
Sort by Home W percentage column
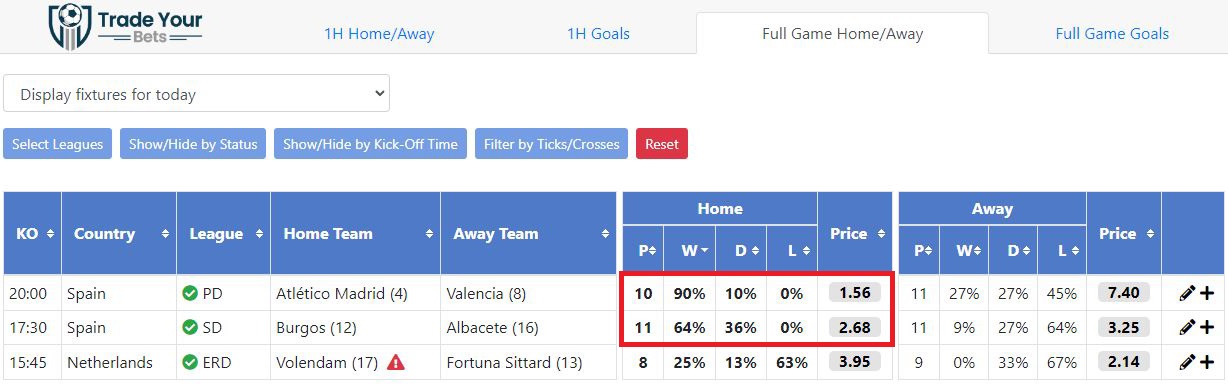(x=692, y=251)
